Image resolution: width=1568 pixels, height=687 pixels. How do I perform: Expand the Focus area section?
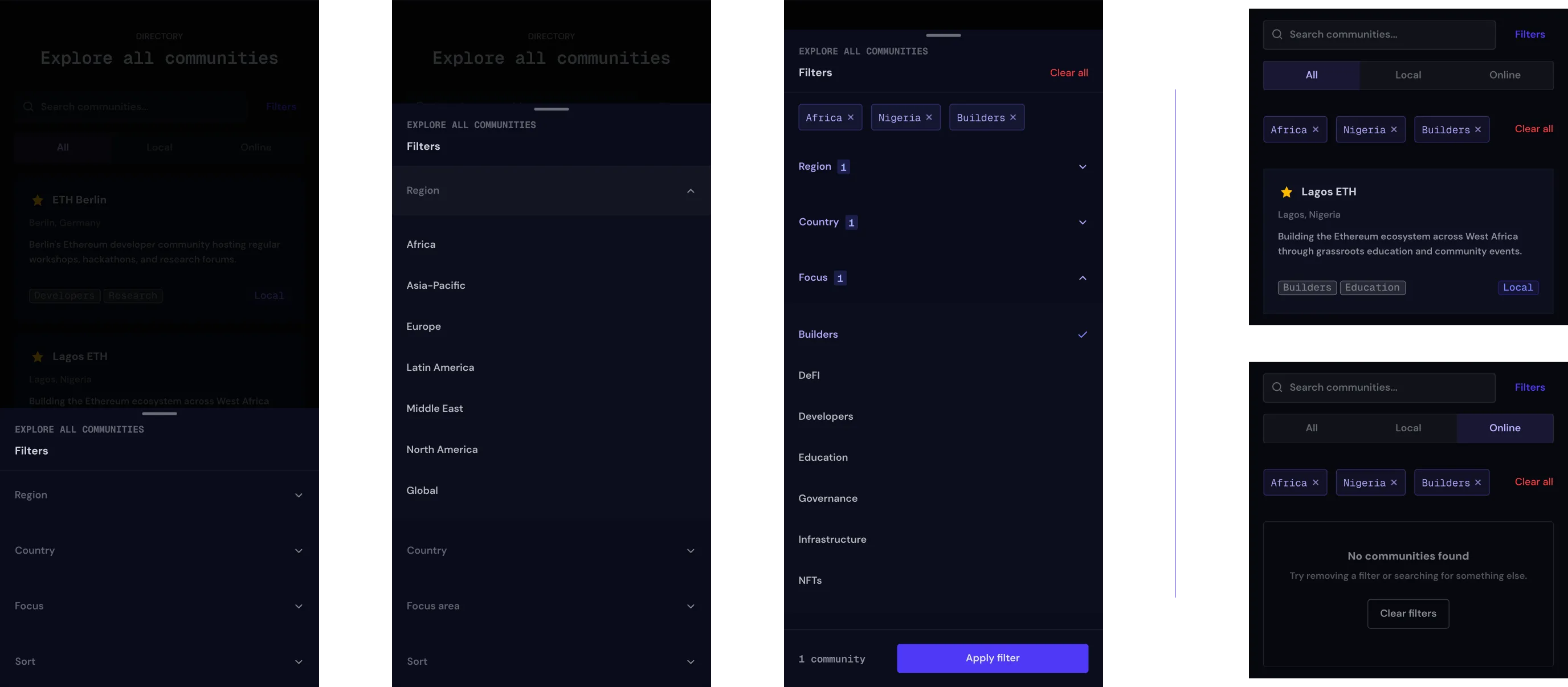coord(551,606)
